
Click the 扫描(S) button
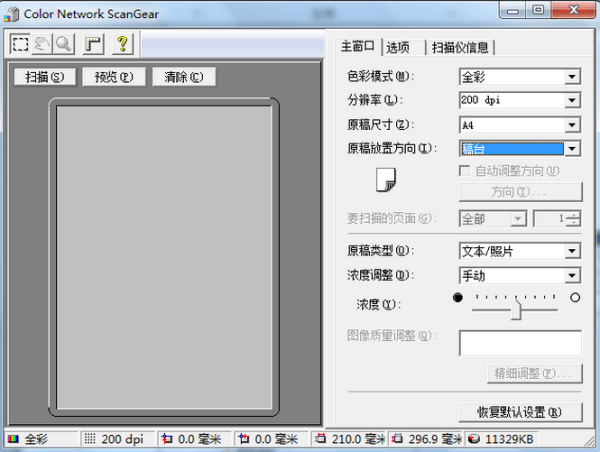click(45, 77)
